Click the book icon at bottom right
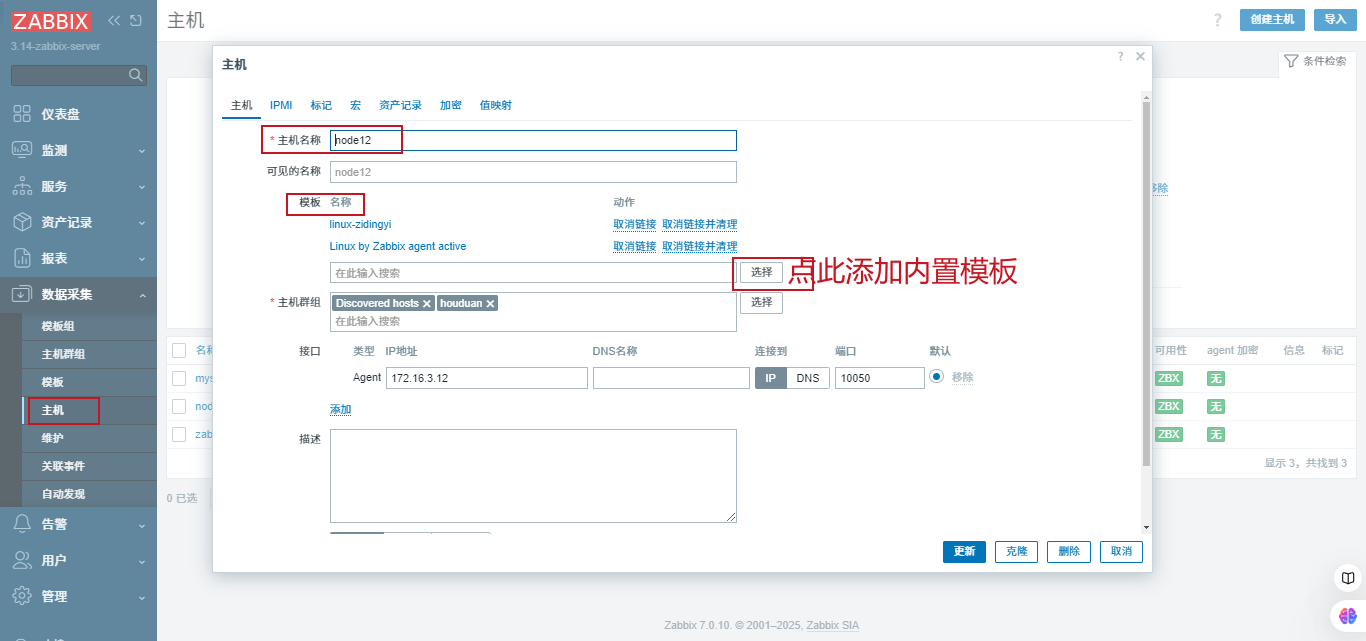The image size is (1366, 641). click(x=1348, y=578)
